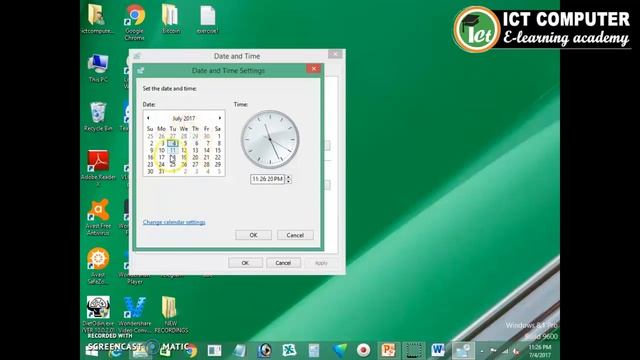
Task: Select July 9 in the calendar
Action: (150, 150)
